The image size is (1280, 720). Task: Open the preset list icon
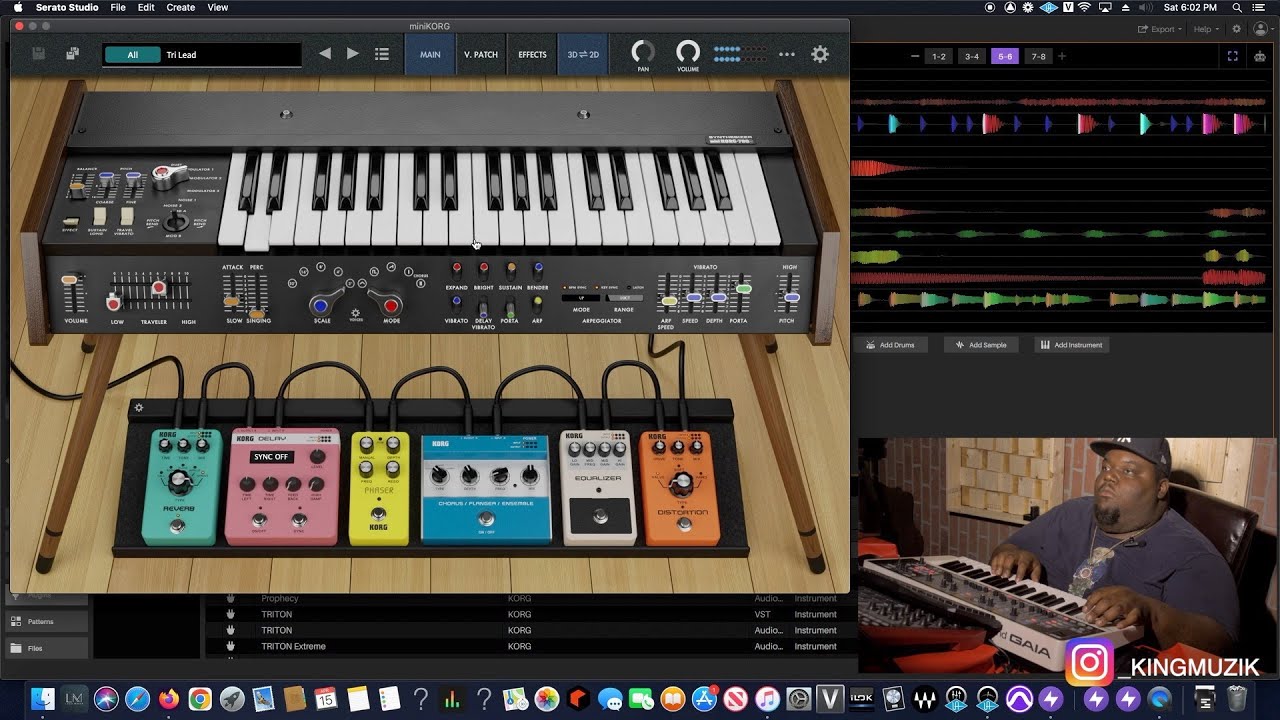(381, 54)
